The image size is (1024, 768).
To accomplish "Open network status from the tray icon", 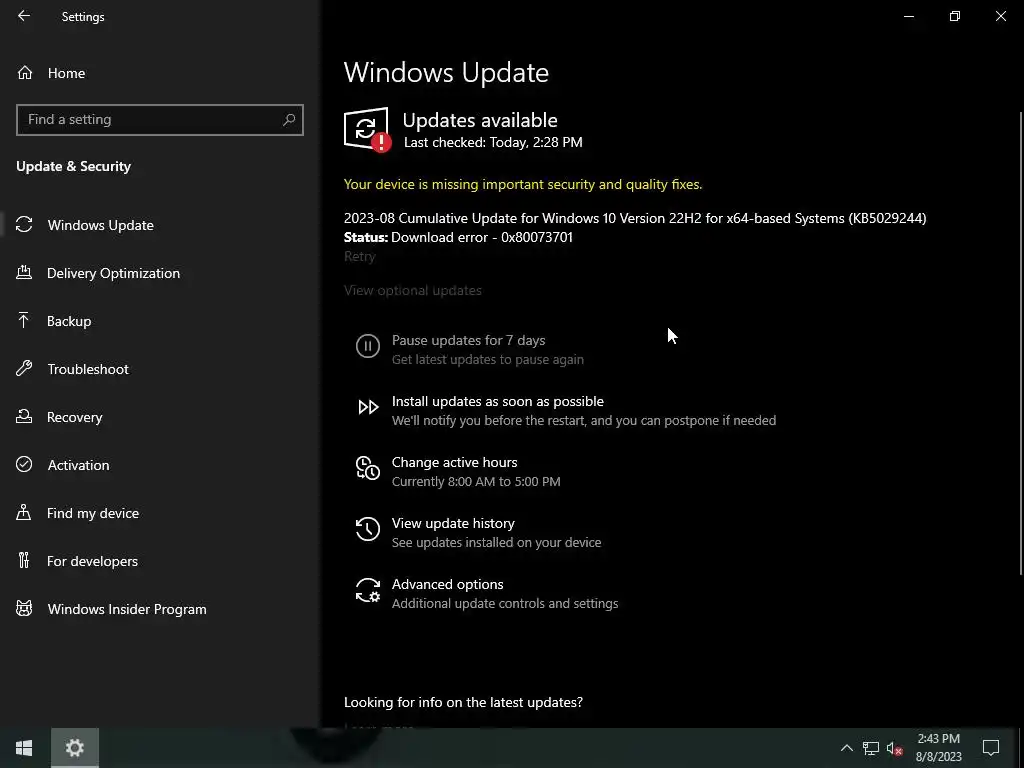I will pyautogui.click(x=871, y=748).
